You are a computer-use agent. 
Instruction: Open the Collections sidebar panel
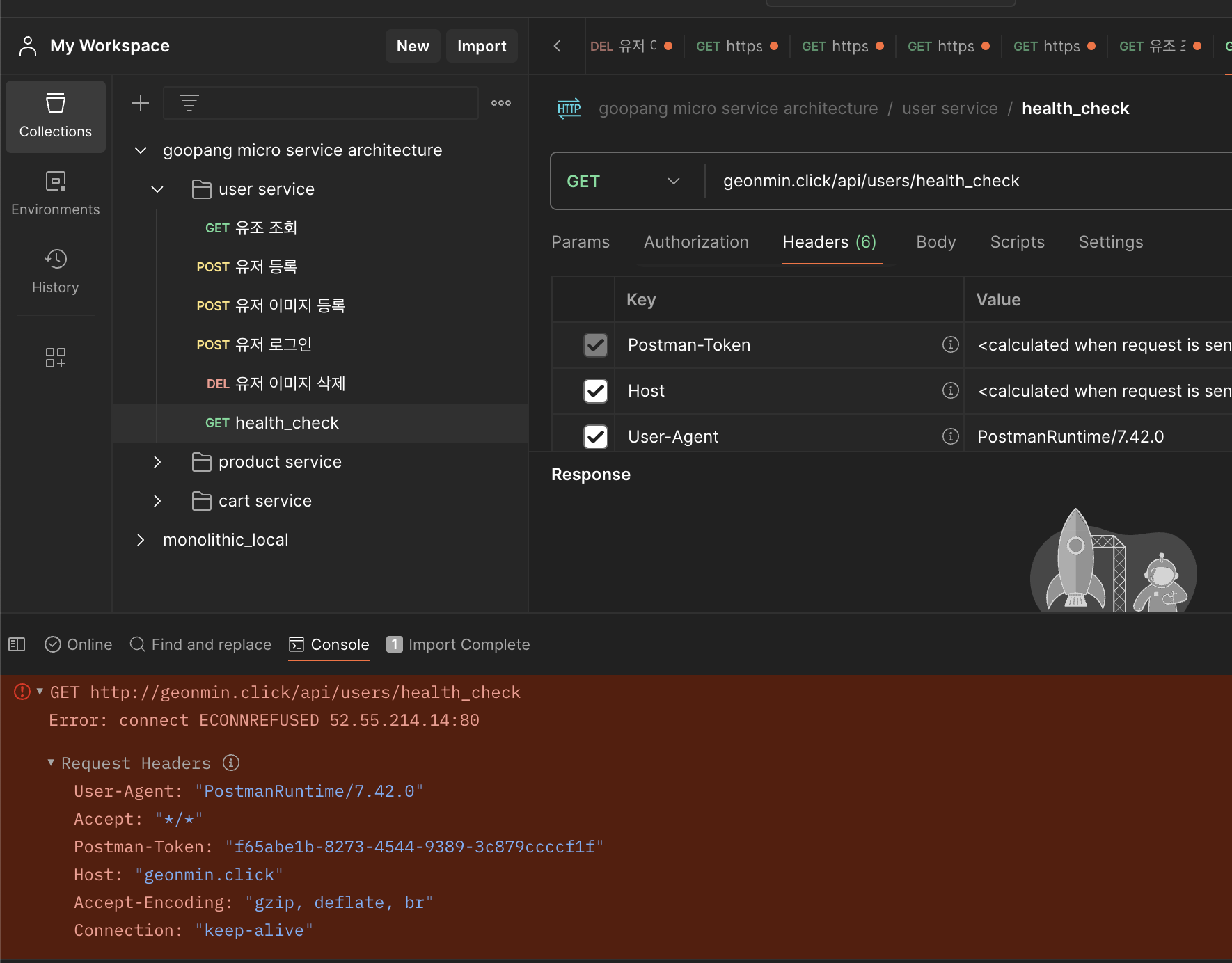(56, 116)
